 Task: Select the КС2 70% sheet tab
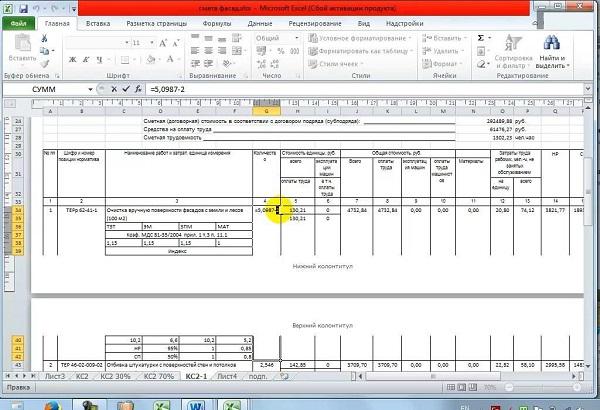pyautogui.click(x=159, y=376)
